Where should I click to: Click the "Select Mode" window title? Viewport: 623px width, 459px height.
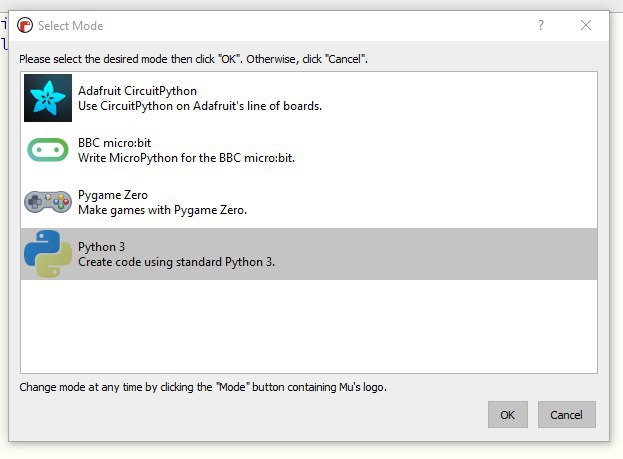[x=70, y=26]
